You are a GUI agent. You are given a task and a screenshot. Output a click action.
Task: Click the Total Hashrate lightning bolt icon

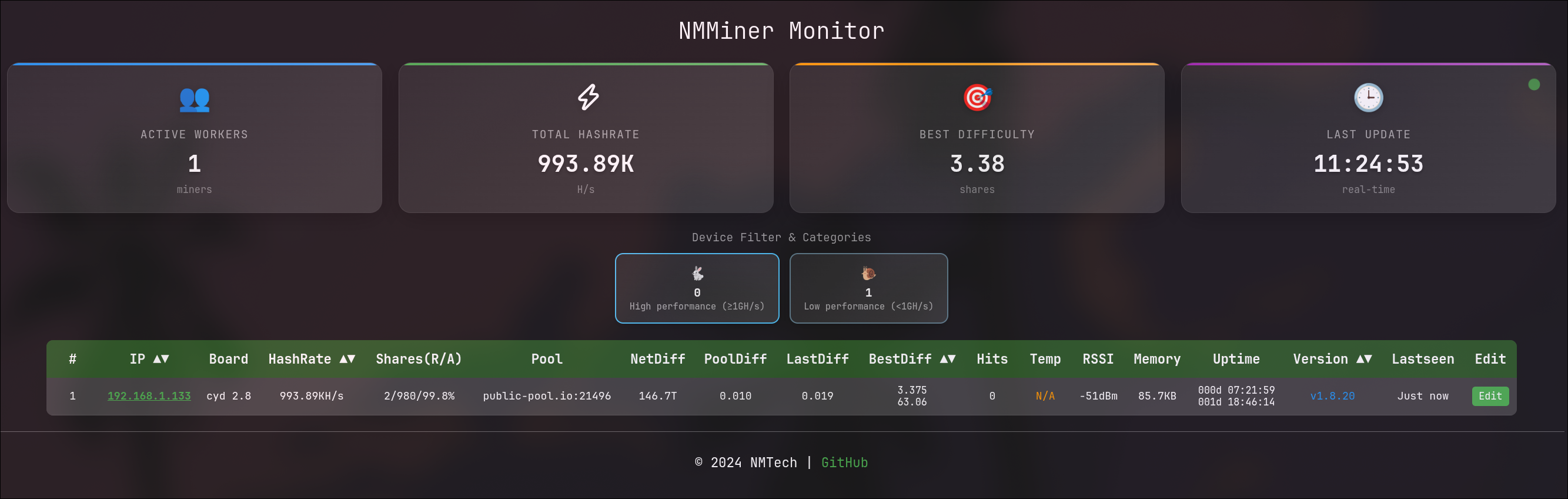[x=587, y=98]
